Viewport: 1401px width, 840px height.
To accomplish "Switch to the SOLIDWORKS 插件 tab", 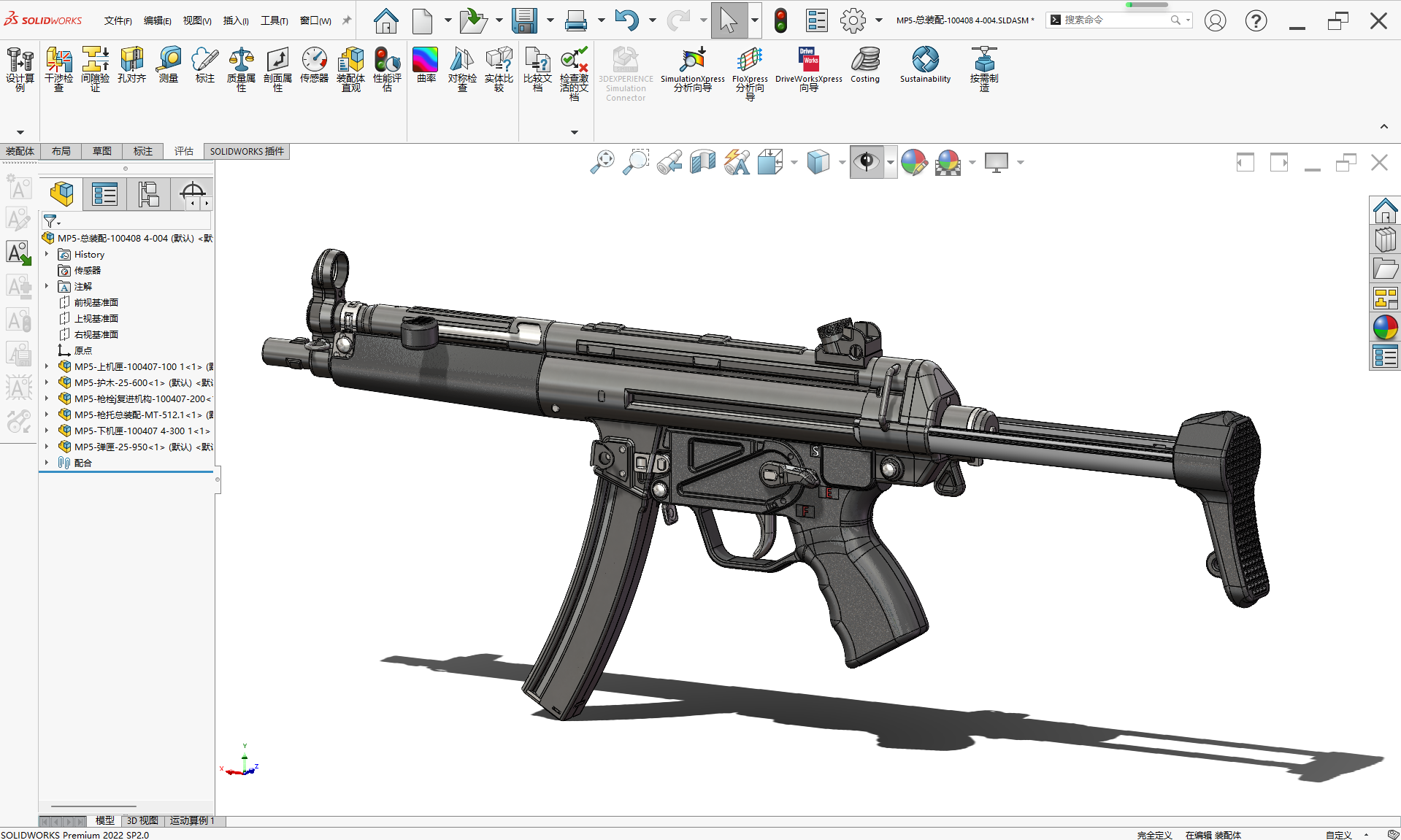I will pos(247,151).
